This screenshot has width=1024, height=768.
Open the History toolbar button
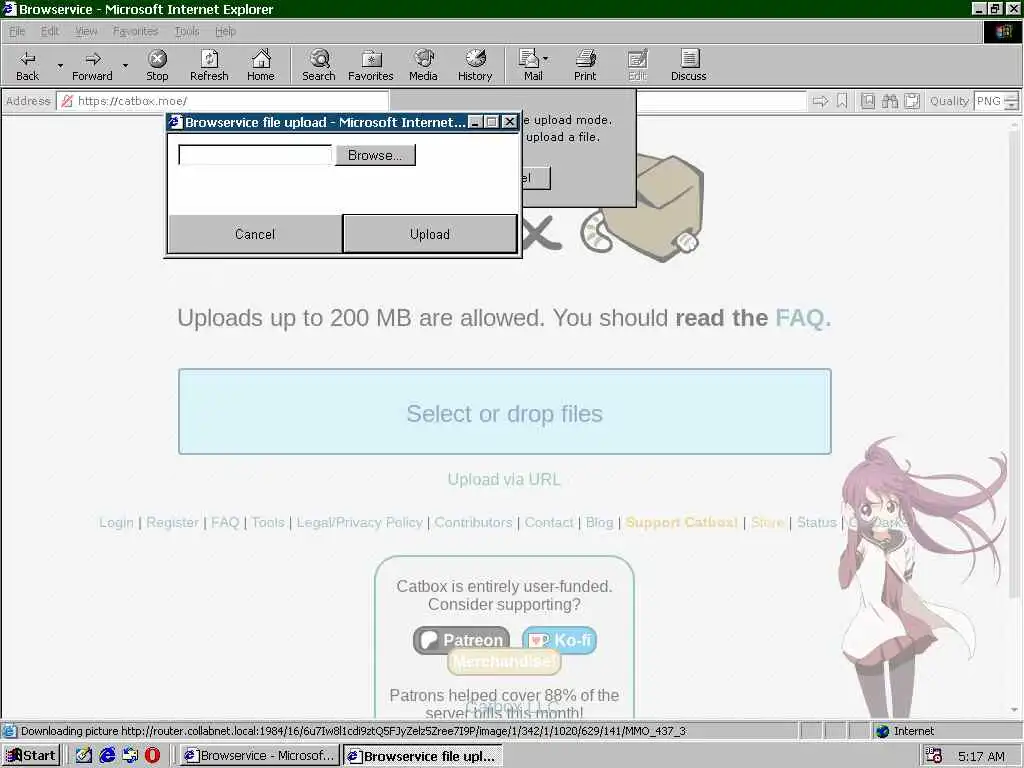475,65
